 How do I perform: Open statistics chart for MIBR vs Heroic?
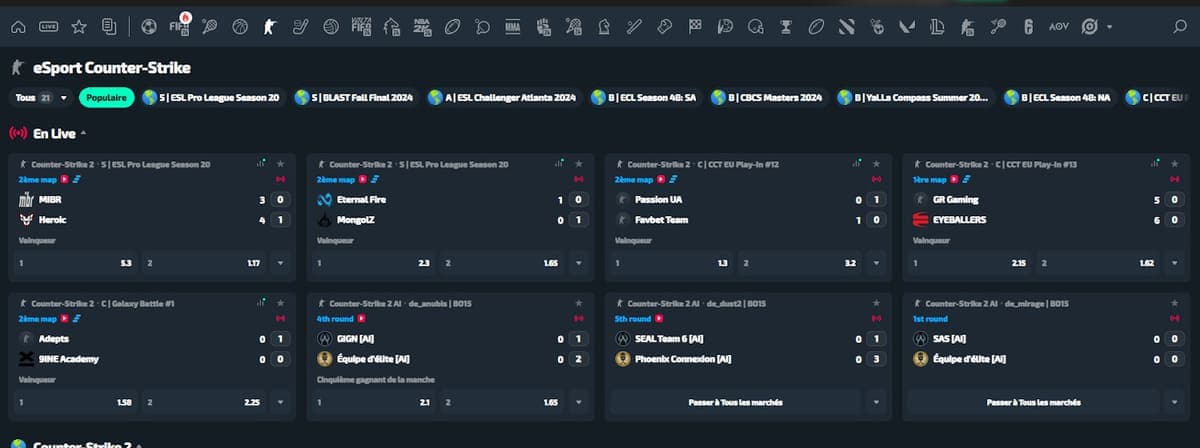(x=262, y=163)
